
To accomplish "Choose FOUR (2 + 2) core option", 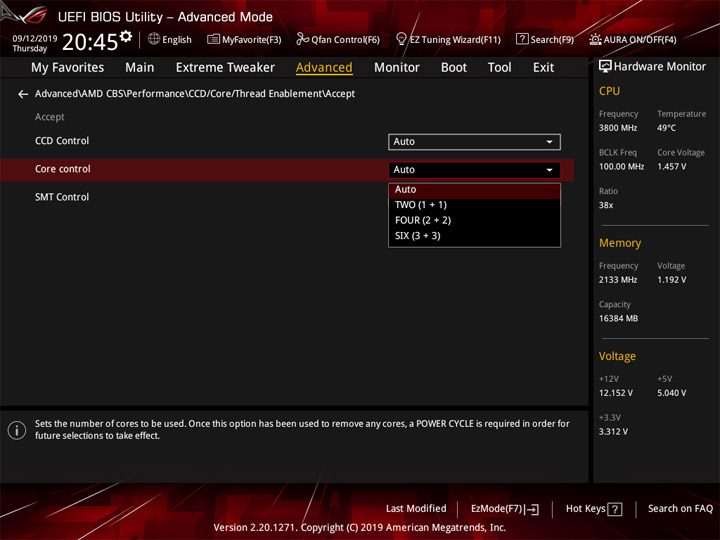I will 474,220.
